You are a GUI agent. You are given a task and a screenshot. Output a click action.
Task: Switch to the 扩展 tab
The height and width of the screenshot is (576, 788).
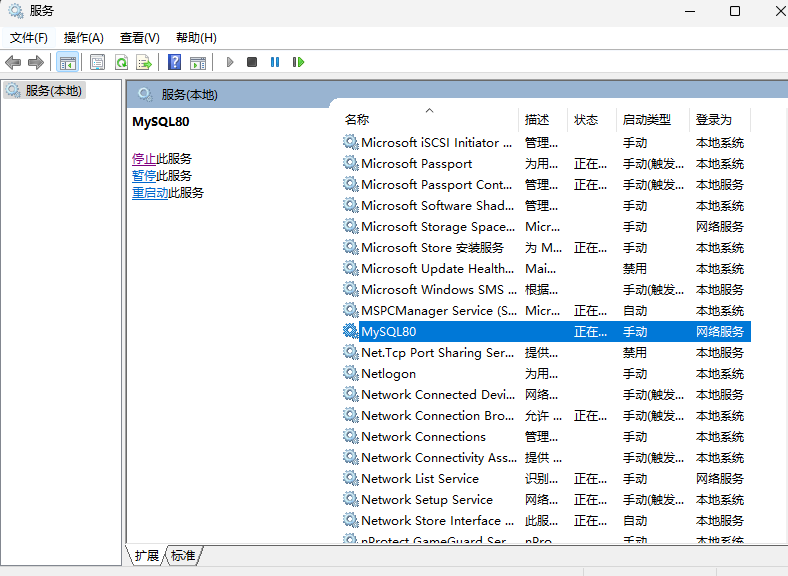coord(146,555)
